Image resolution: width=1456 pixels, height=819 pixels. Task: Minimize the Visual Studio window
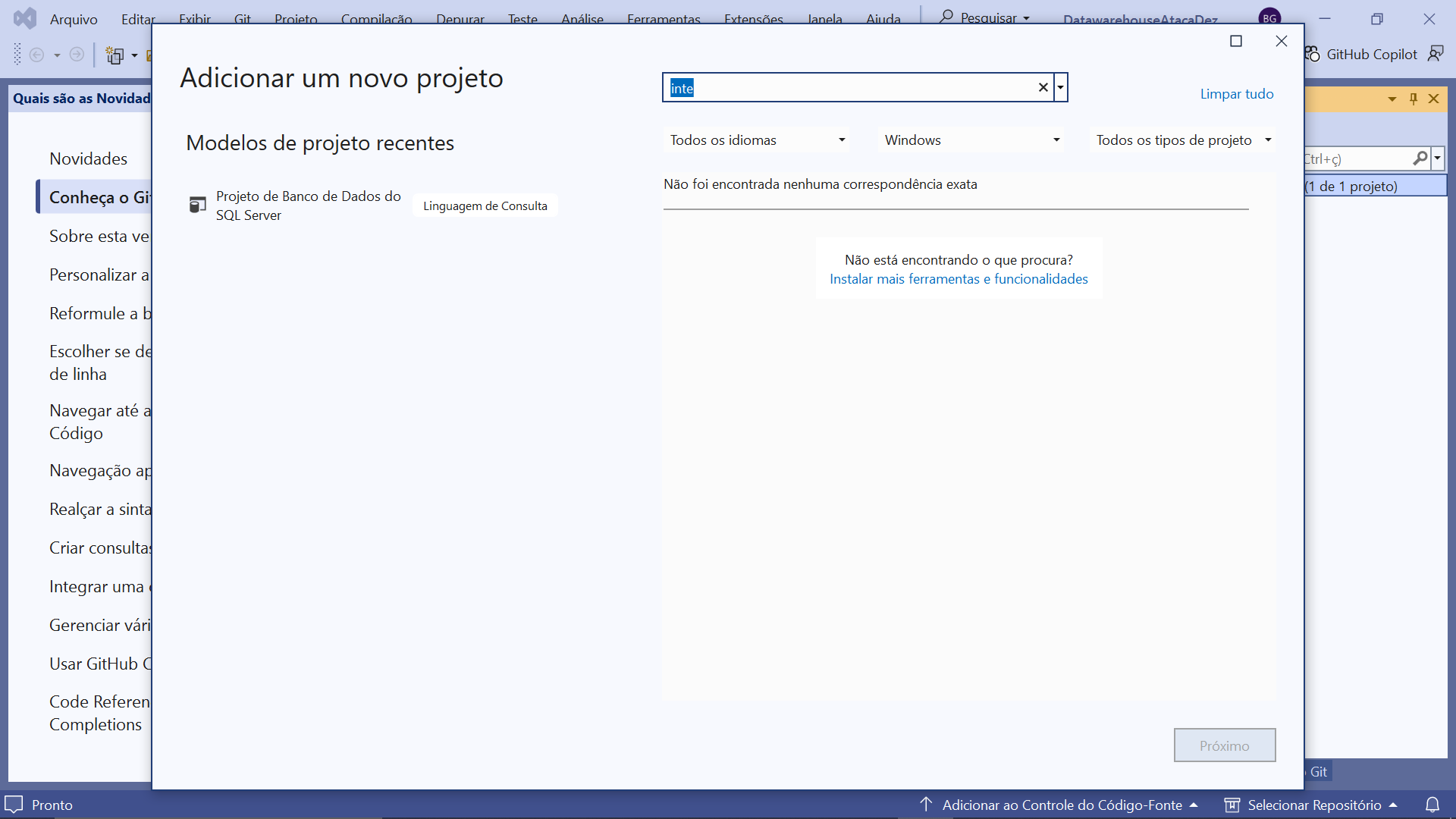pos(1325,19)
